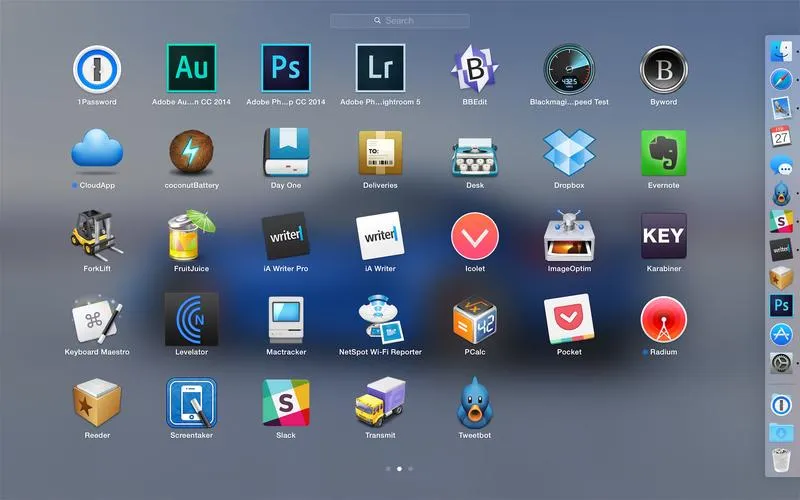The image size is (800, 500).
Task: Launch CloudApp from Launchpad
Action: [97, 148]
